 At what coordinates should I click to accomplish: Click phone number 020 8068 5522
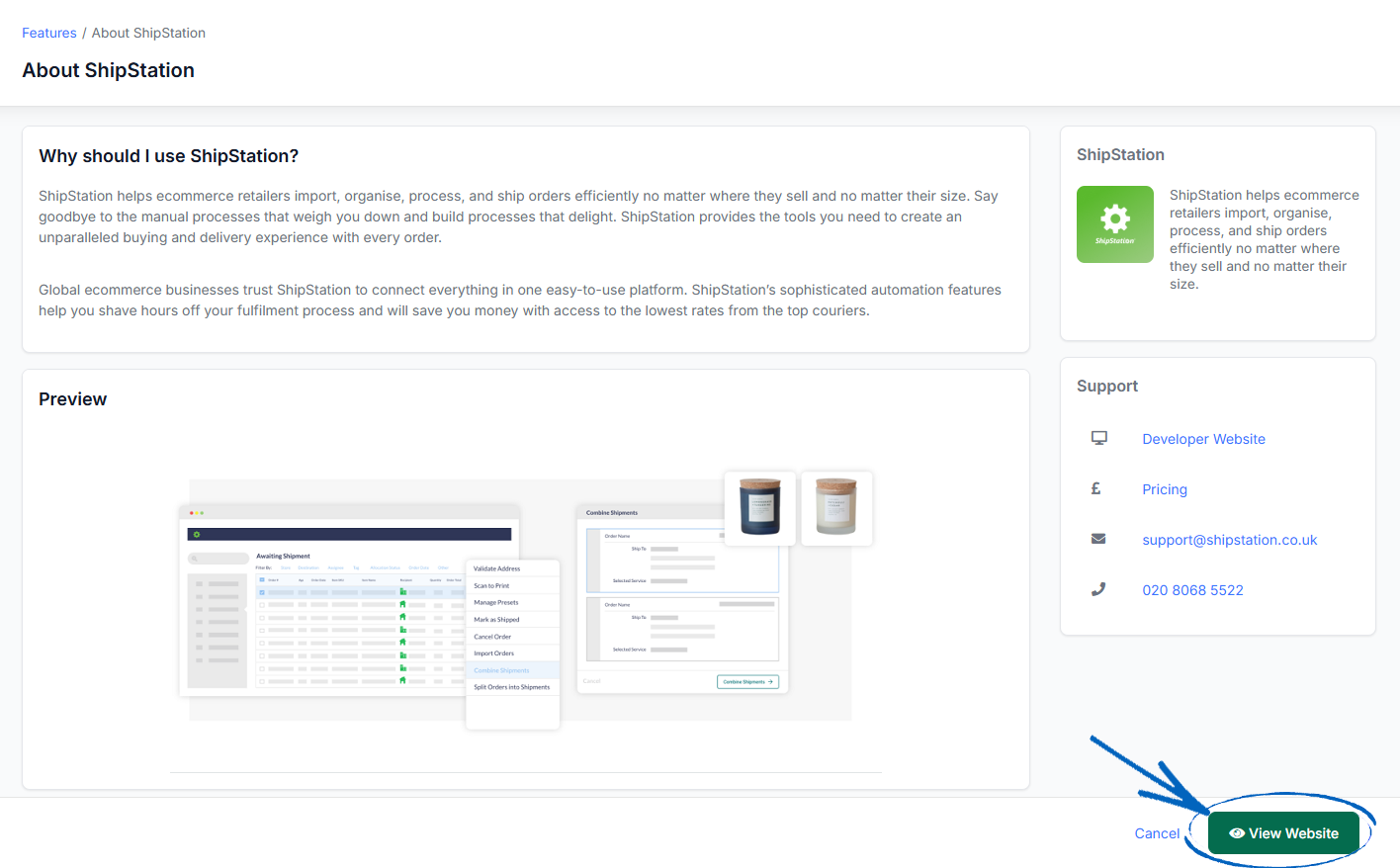point(1192,590)
